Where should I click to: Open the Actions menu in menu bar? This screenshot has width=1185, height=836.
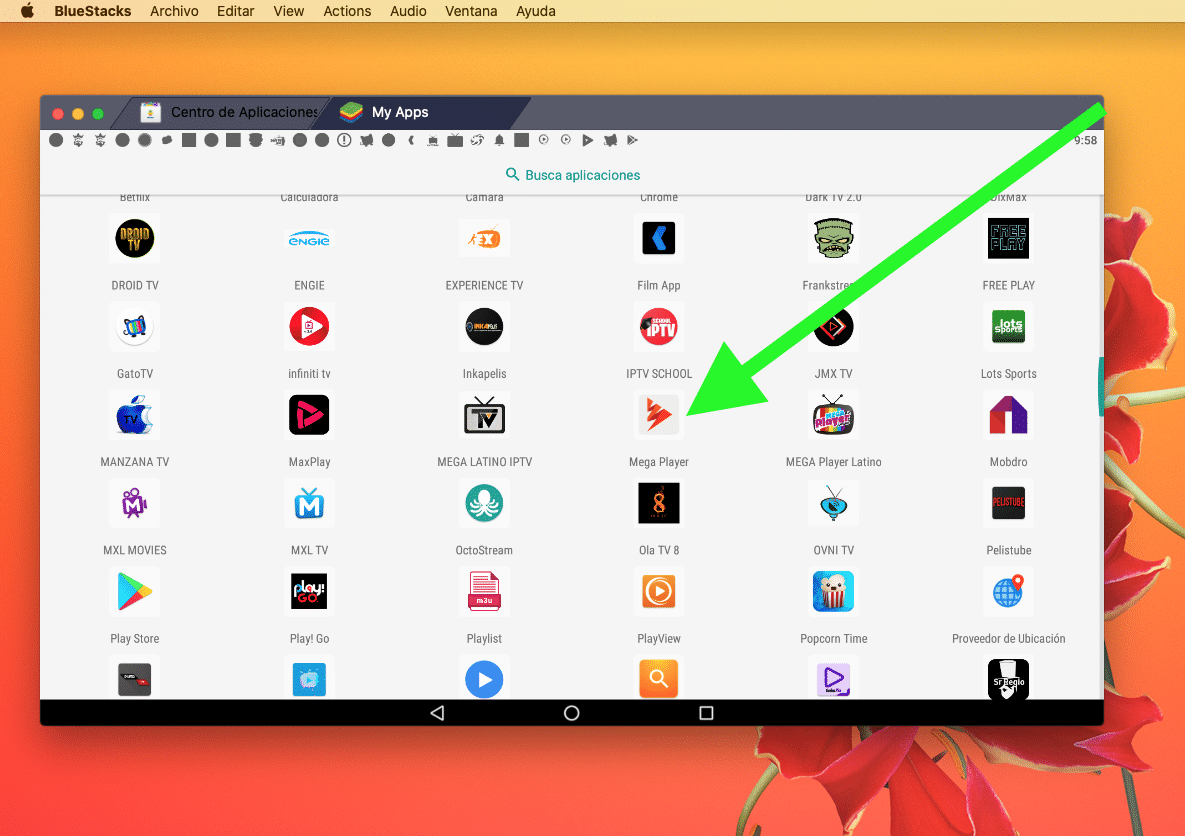347,11
